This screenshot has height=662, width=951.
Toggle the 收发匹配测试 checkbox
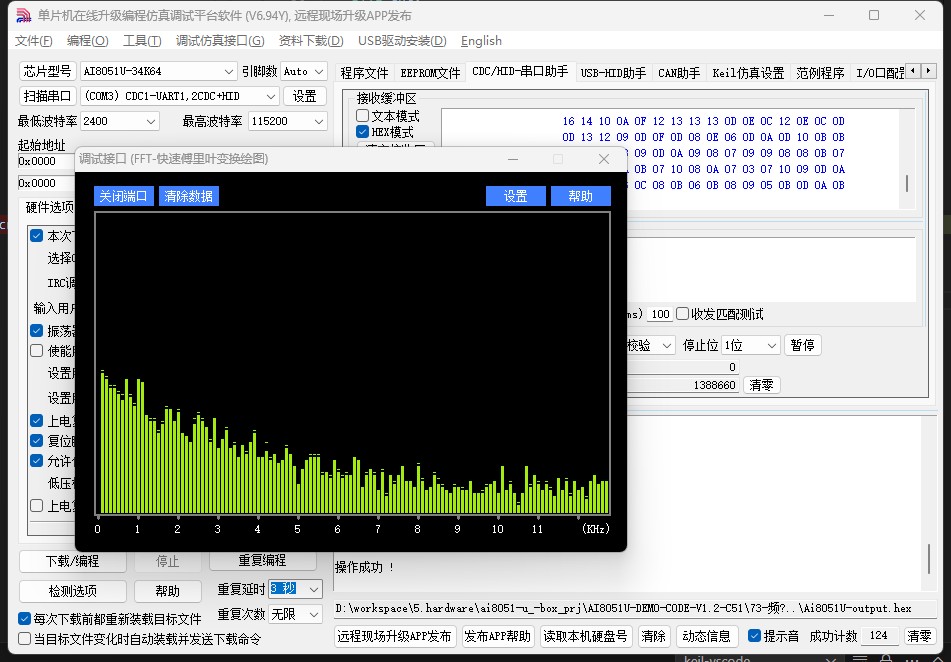pos(682,314)
